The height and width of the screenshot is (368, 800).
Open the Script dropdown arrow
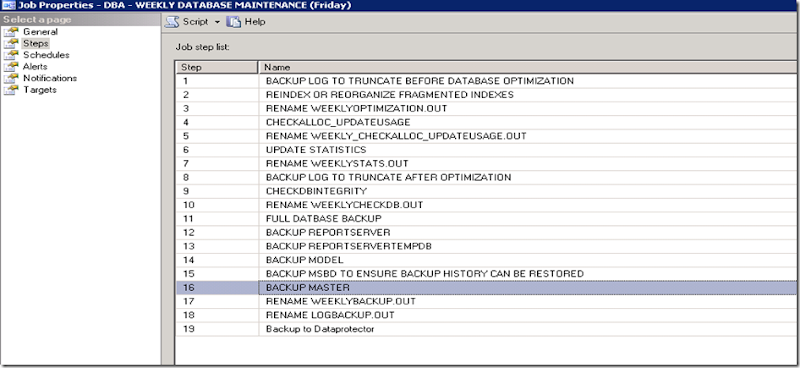[216, 22]
